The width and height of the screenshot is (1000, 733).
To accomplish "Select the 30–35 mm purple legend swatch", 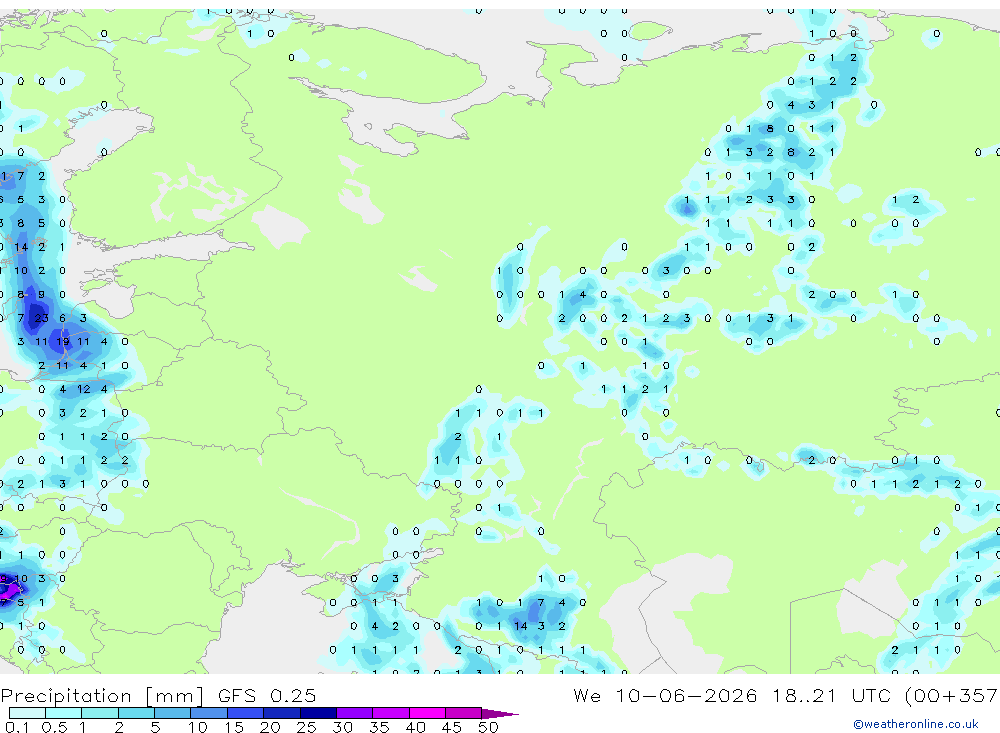I will coord(355,713).
